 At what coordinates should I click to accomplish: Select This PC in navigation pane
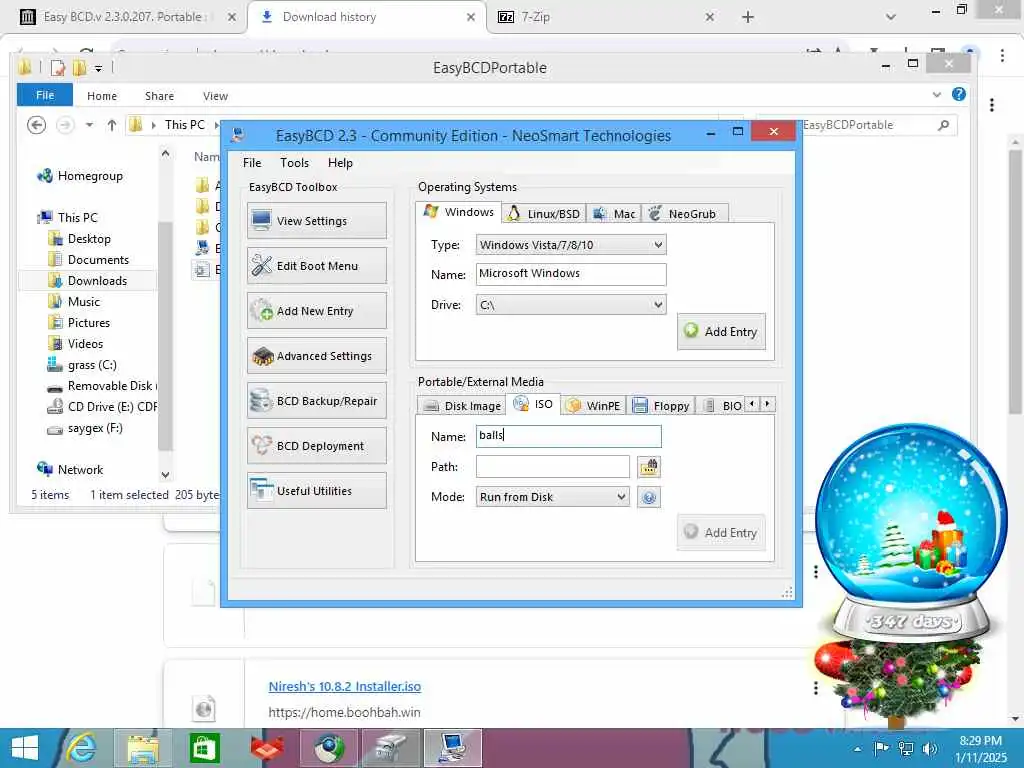click(x=68, y=217)
